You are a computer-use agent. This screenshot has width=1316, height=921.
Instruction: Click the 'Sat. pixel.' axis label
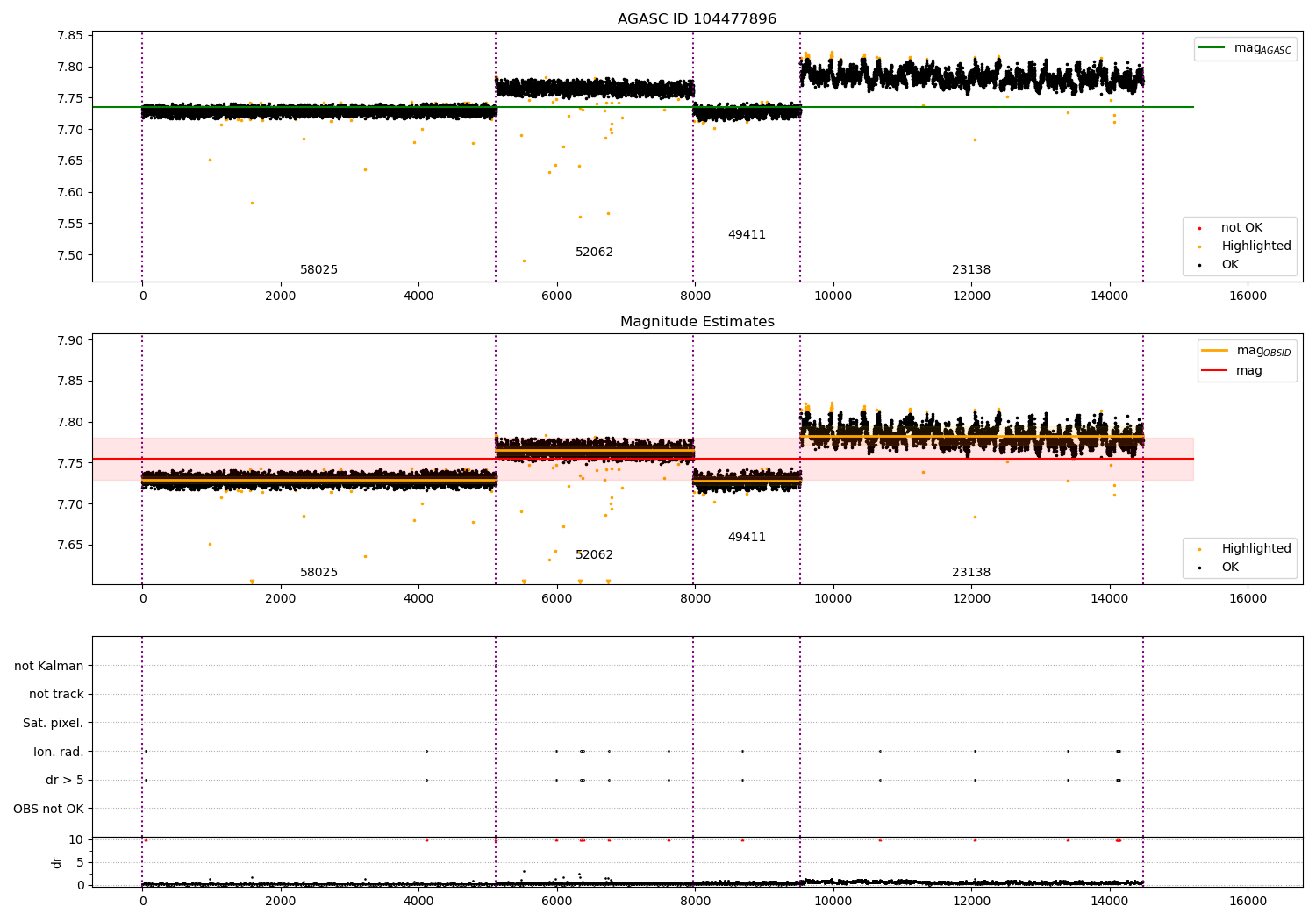54,724
